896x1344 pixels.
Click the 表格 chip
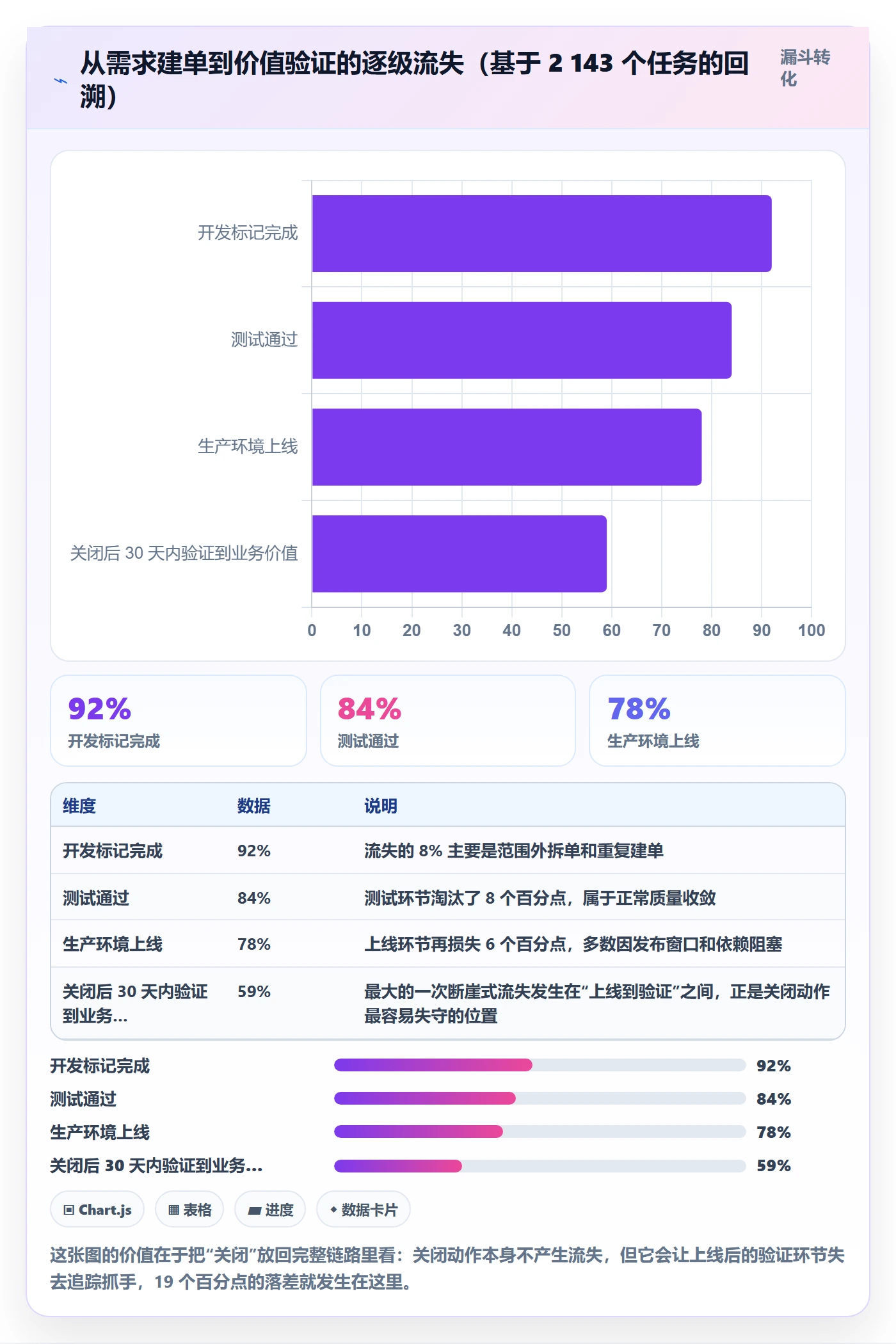click(189, 1209)
